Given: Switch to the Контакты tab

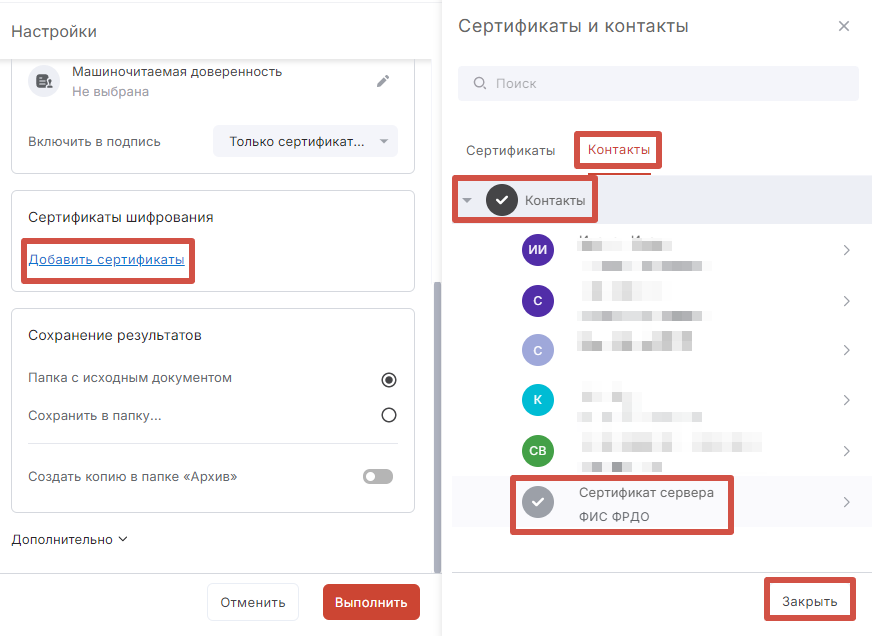Looking at the screenshot, I should pyautogui.click(x=618, y=150).
